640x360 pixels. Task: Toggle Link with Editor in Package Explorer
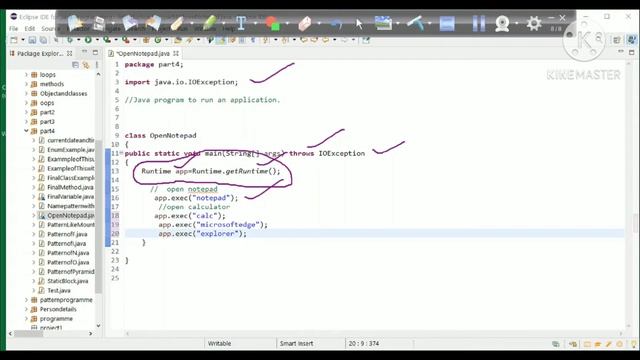pos(86,64)
